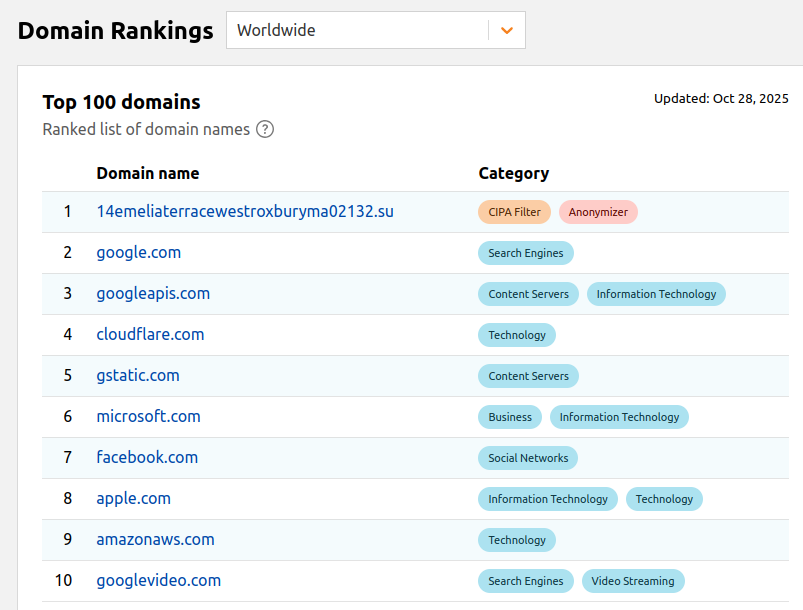Open the google.com domain link

138,252
